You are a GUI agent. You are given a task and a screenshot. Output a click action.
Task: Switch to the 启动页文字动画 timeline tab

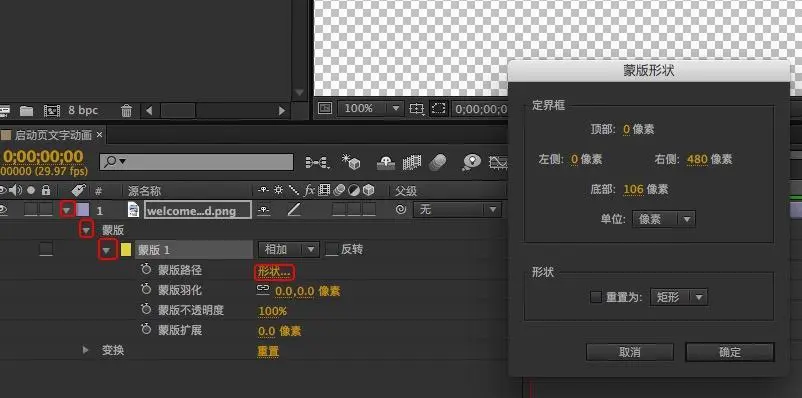[53, 135]
